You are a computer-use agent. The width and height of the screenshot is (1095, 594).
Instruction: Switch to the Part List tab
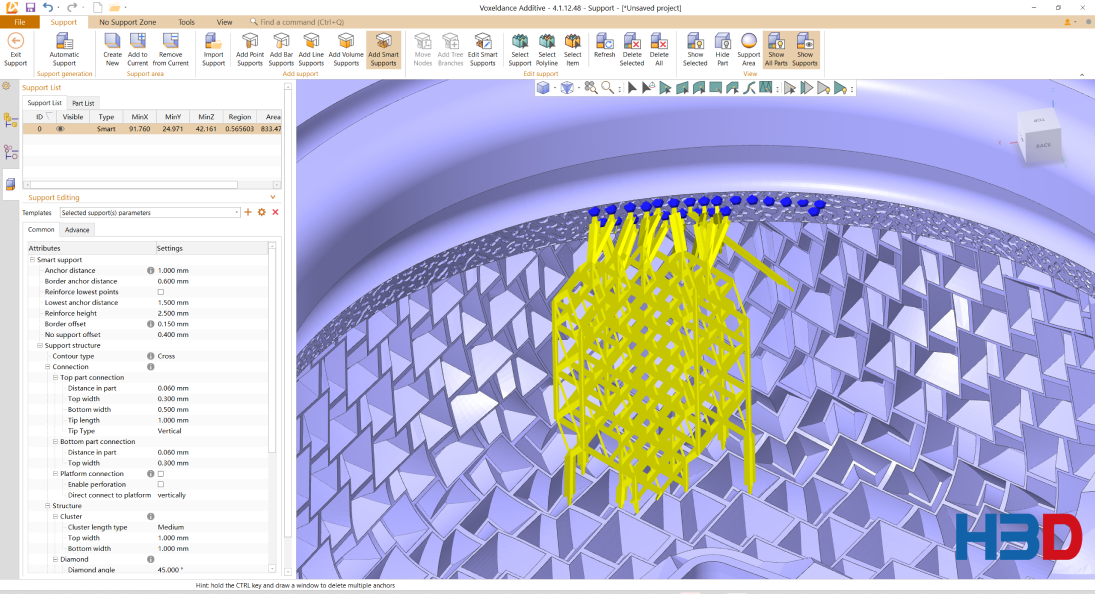coord(83,103)
